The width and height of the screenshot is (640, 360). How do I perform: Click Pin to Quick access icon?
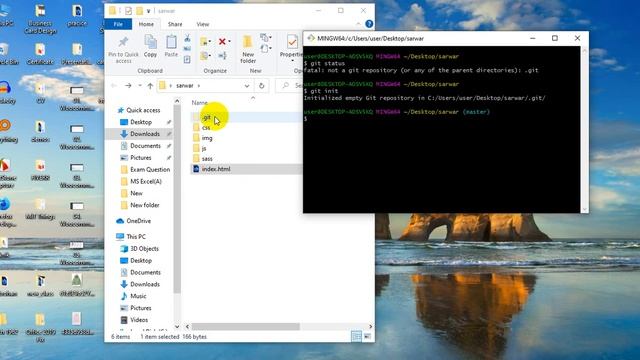(123, 42)
